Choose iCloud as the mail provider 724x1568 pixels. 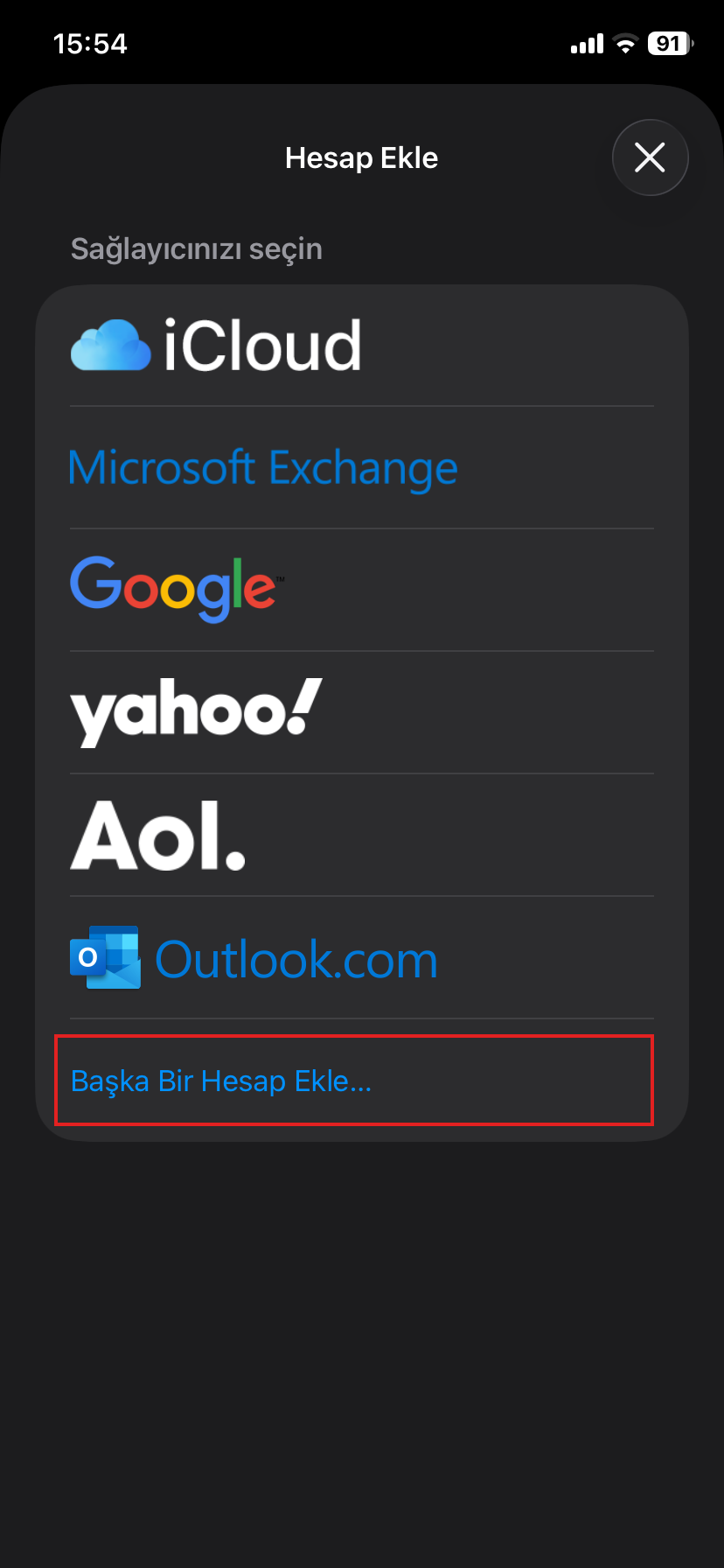pos(361,344)
